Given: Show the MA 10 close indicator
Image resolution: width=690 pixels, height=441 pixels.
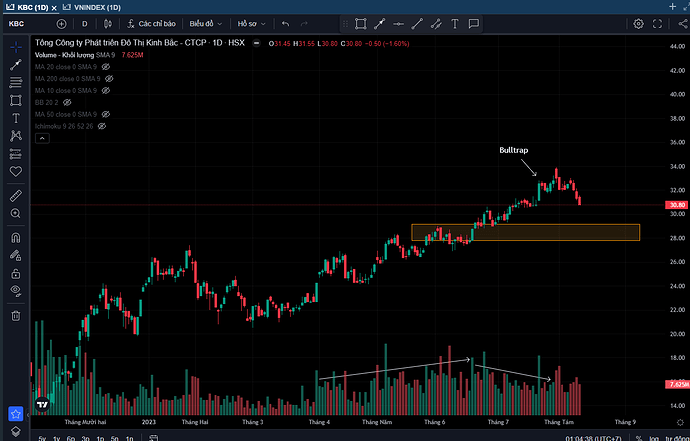Looking at the screenshot, I should [x=106, y=91].
